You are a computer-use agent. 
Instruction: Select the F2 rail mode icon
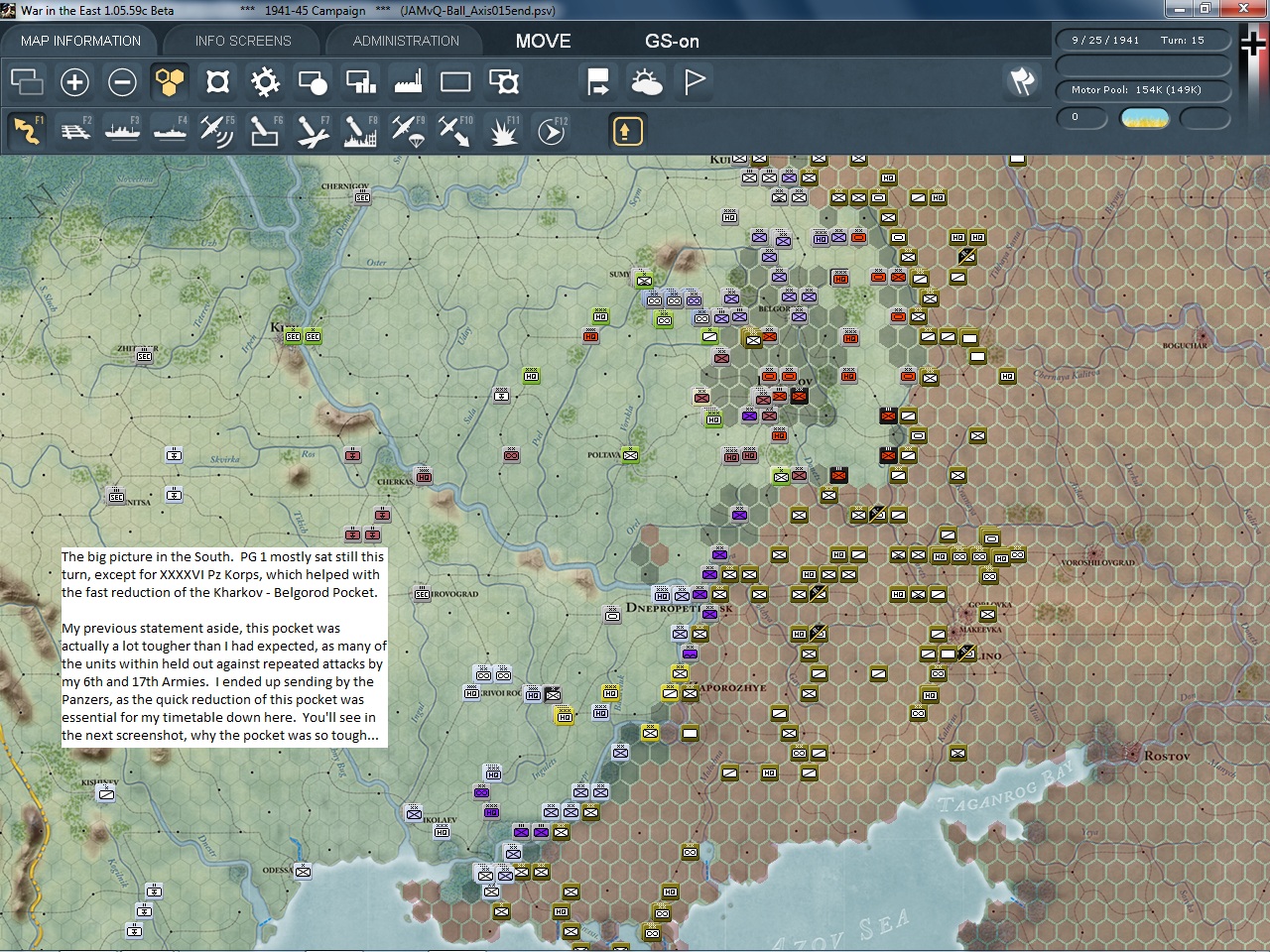click(x=74, y=130)
